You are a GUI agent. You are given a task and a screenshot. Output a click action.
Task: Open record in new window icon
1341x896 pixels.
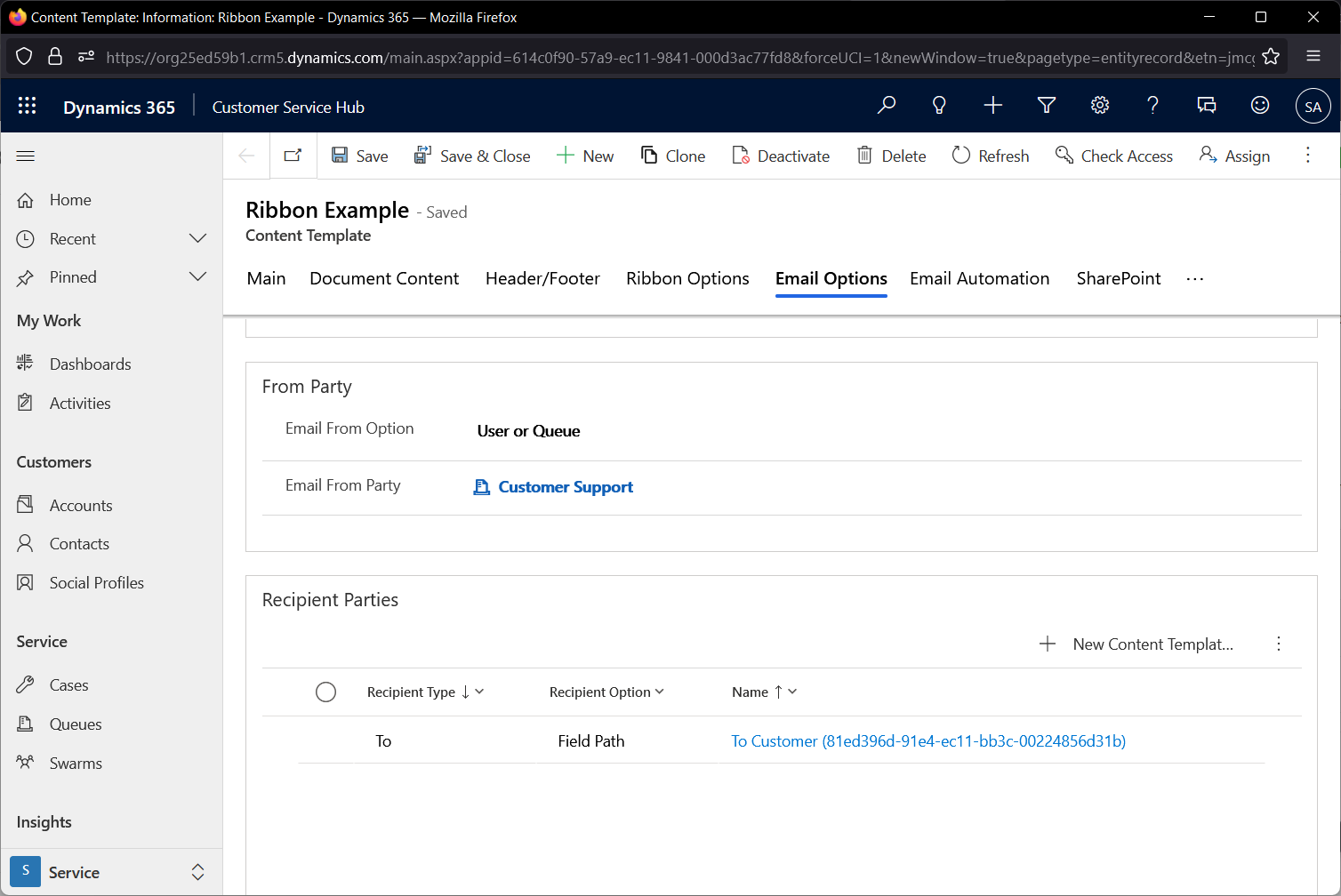293,156
